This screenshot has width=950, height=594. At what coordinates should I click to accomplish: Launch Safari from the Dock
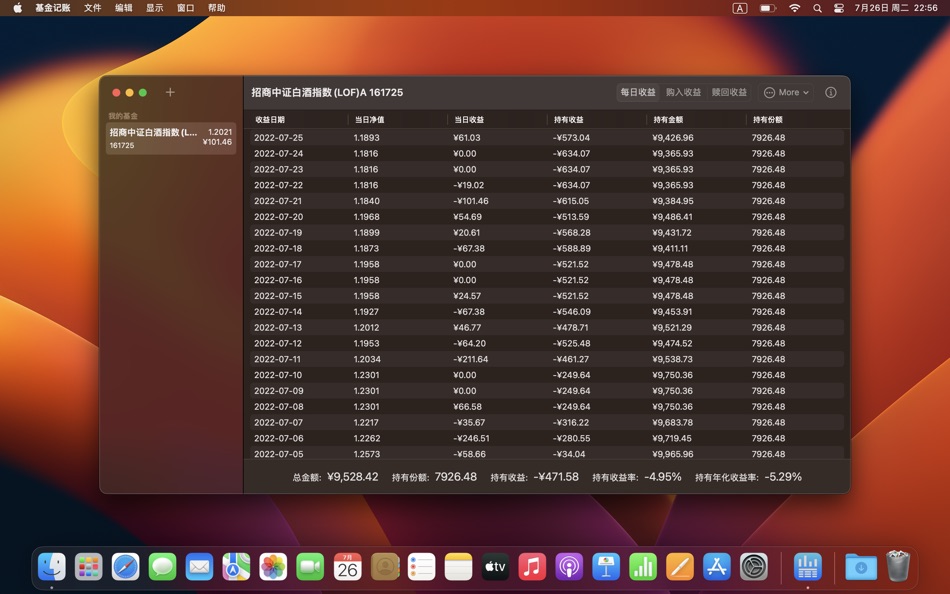click(x=125, y=567)
